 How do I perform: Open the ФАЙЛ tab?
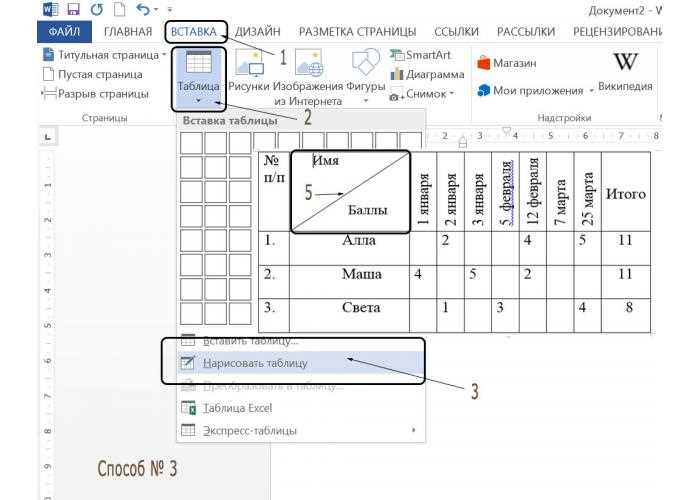tap(64, 32)
